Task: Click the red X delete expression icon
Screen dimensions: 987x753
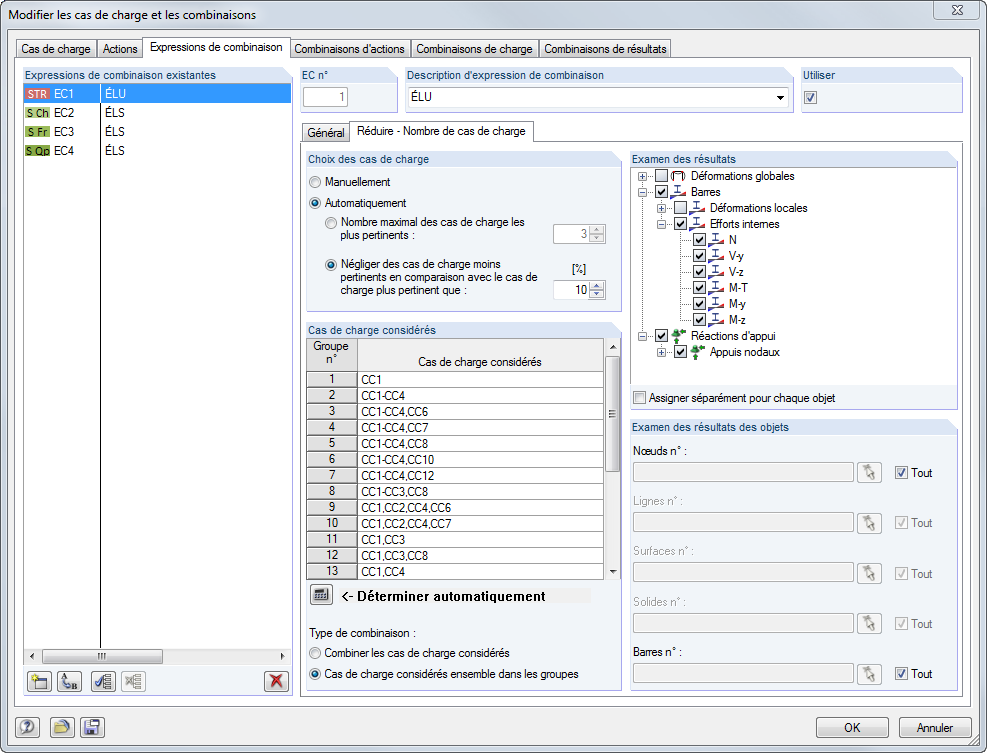Action: coord(276,681)
